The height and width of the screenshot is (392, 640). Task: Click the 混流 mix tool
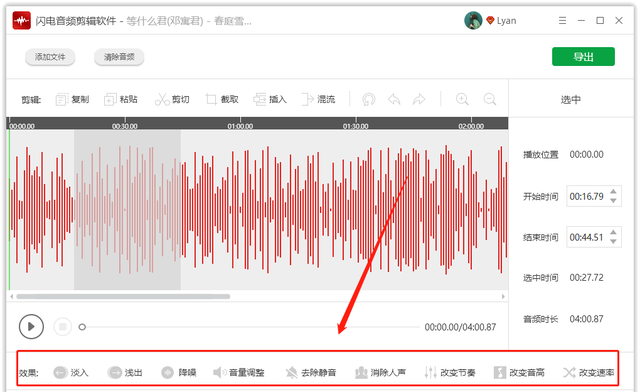tap(318, 99)
